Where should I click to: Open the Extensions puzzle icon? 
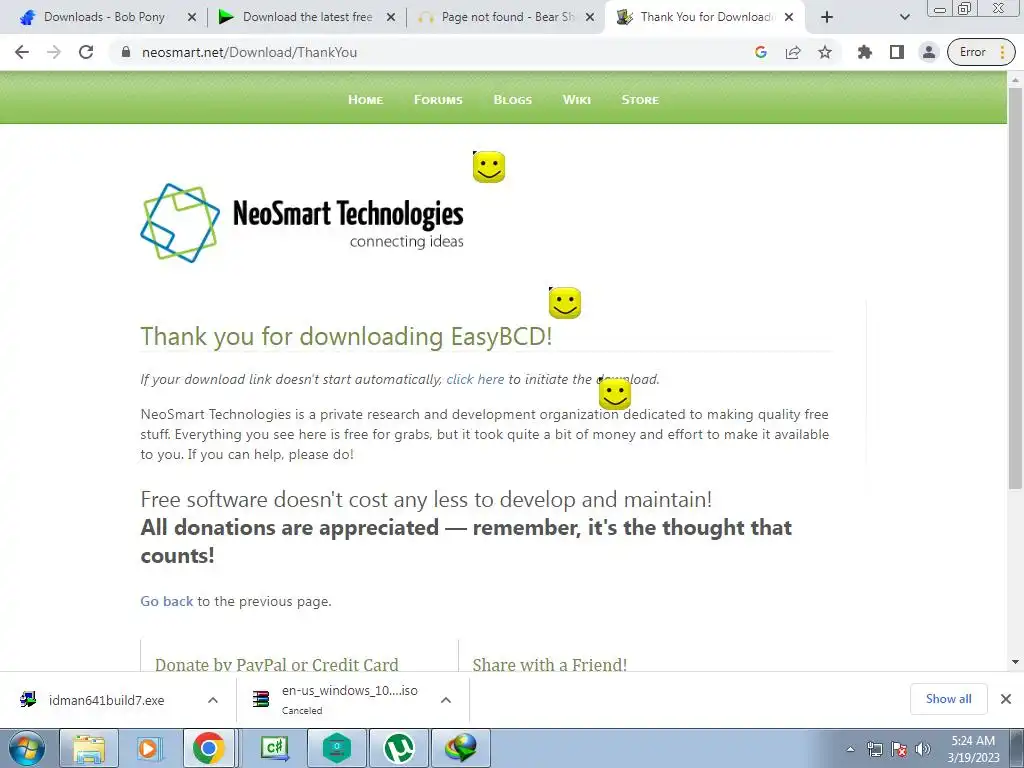(865, 52)
